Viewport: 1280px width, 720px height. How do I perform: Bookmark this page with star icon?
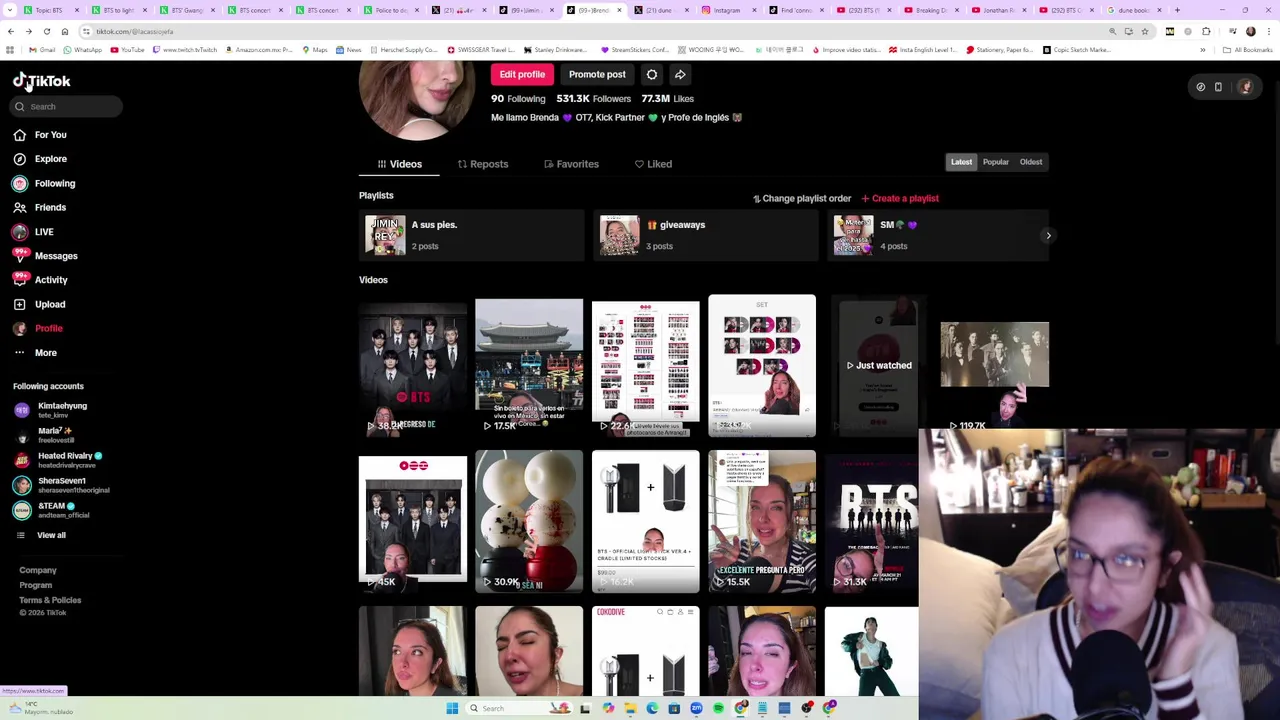tap(1145, 31)
